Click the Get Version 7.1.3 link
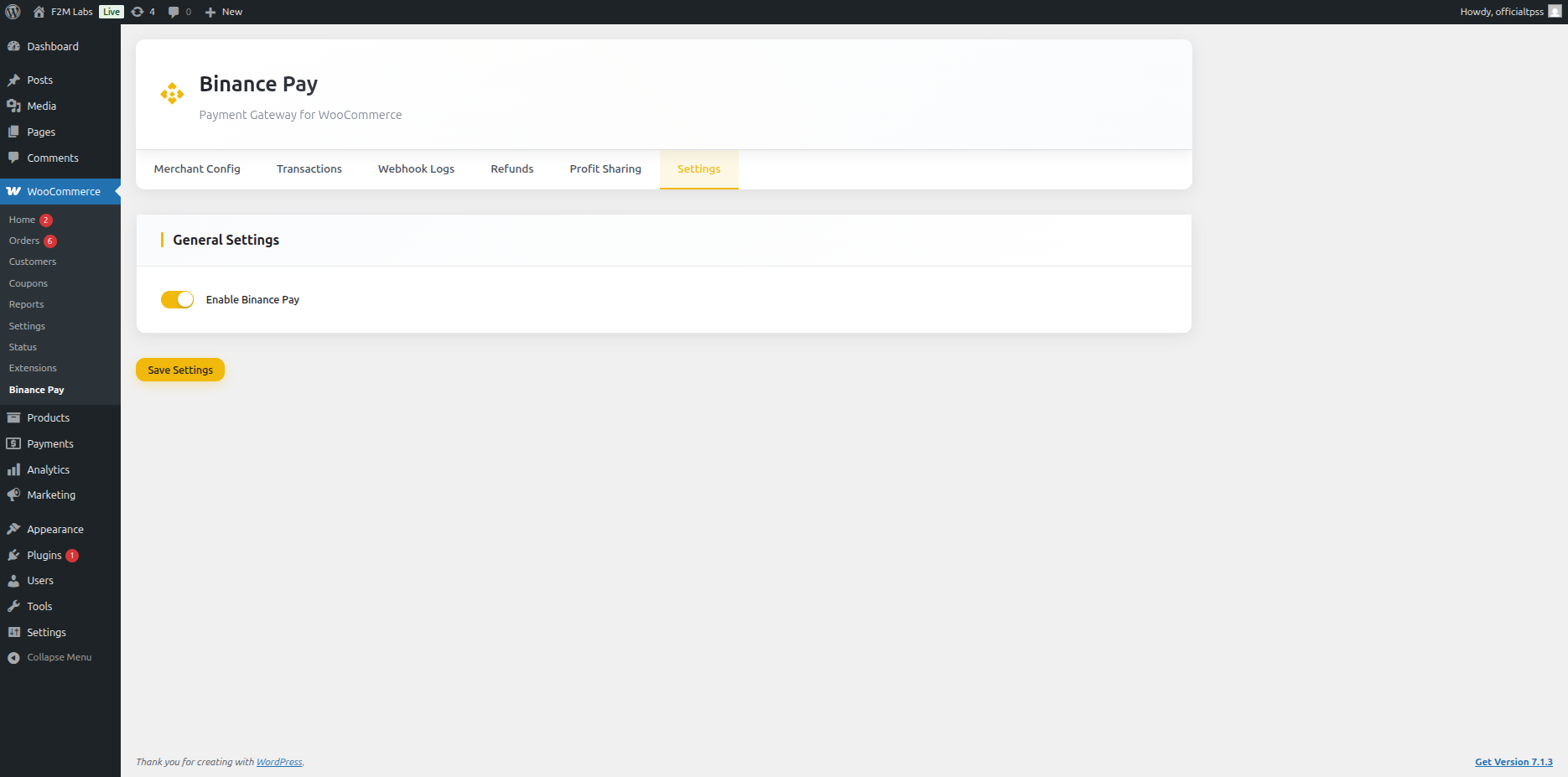 pos(1513,762)
